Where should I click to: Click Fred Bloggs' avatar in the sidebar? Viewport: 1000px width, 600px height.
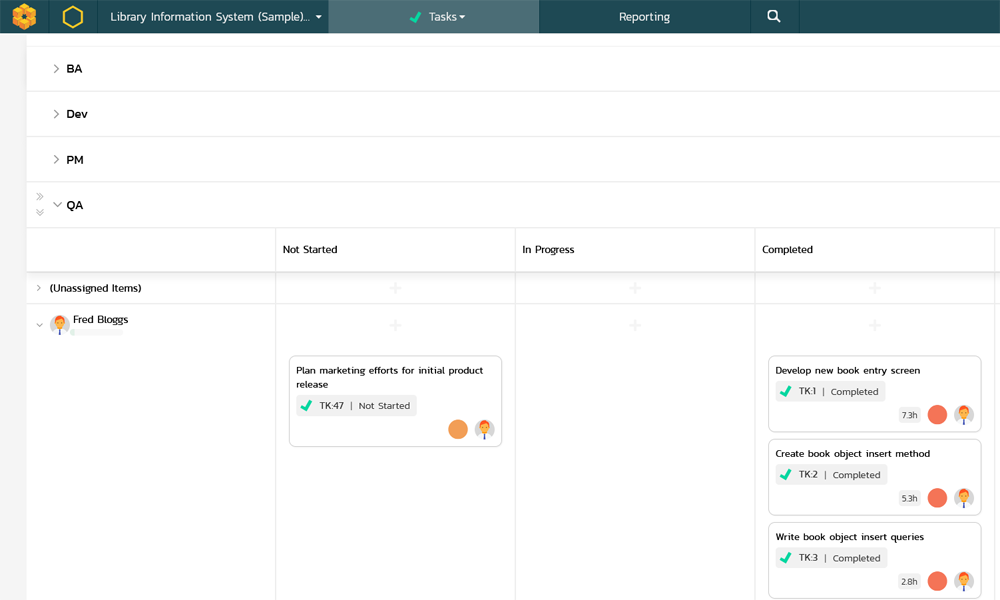(x=60, y=324)
